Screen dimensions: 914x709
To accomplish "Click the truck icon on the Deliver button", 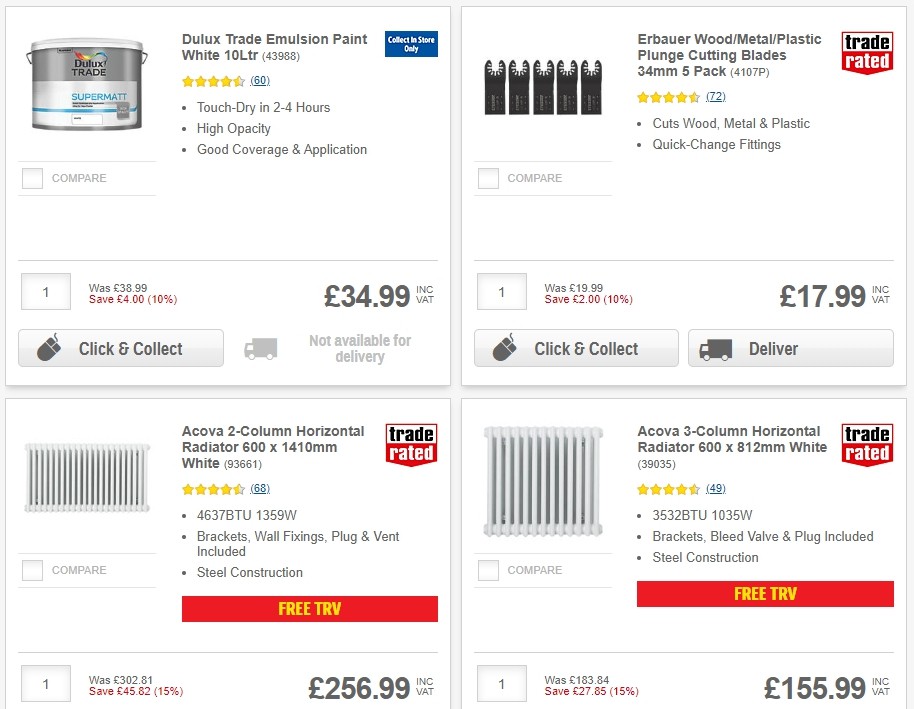I will [716, 348].
